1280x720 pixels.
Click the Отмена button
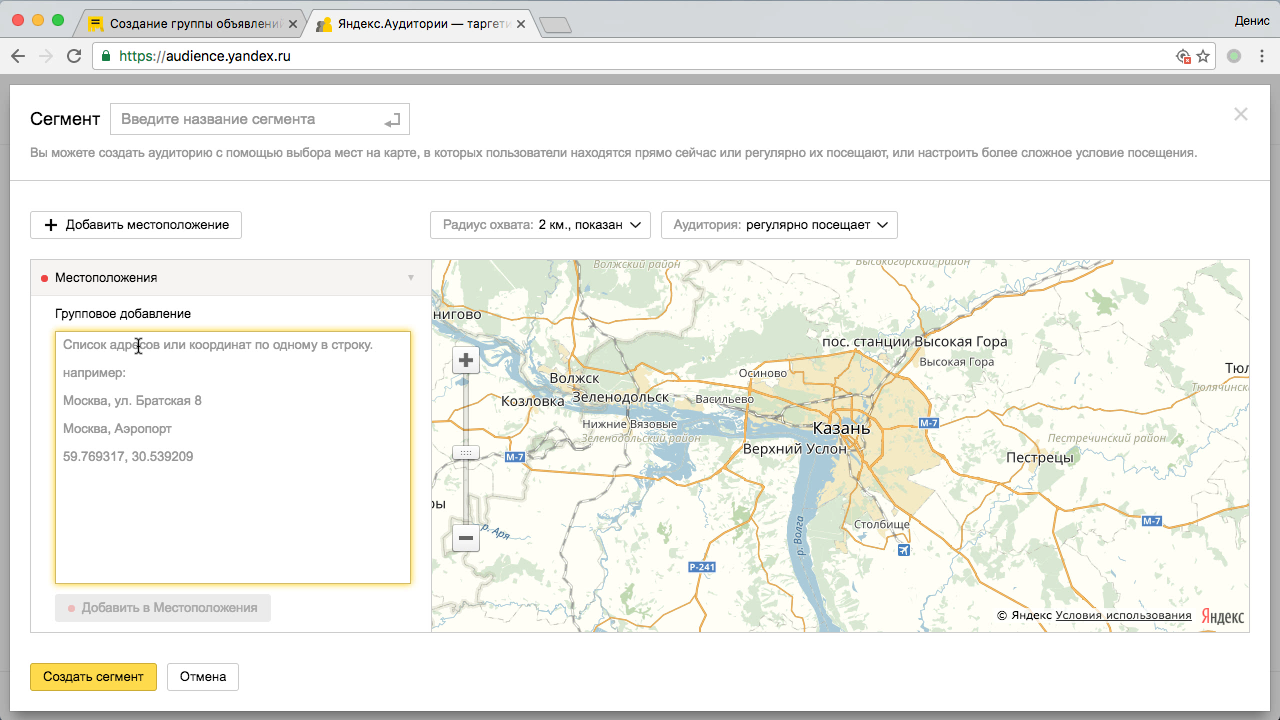[x=203, y=677]
